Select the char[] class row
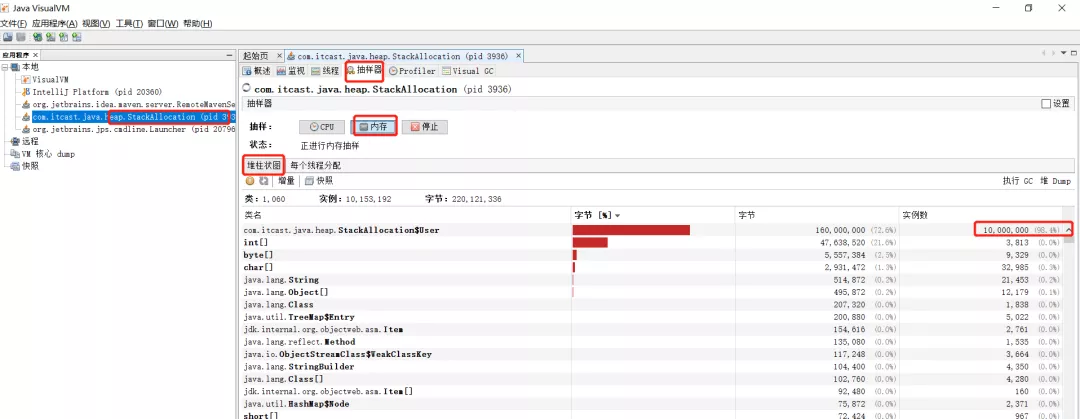1080x419 pixels. coord(653,267)
